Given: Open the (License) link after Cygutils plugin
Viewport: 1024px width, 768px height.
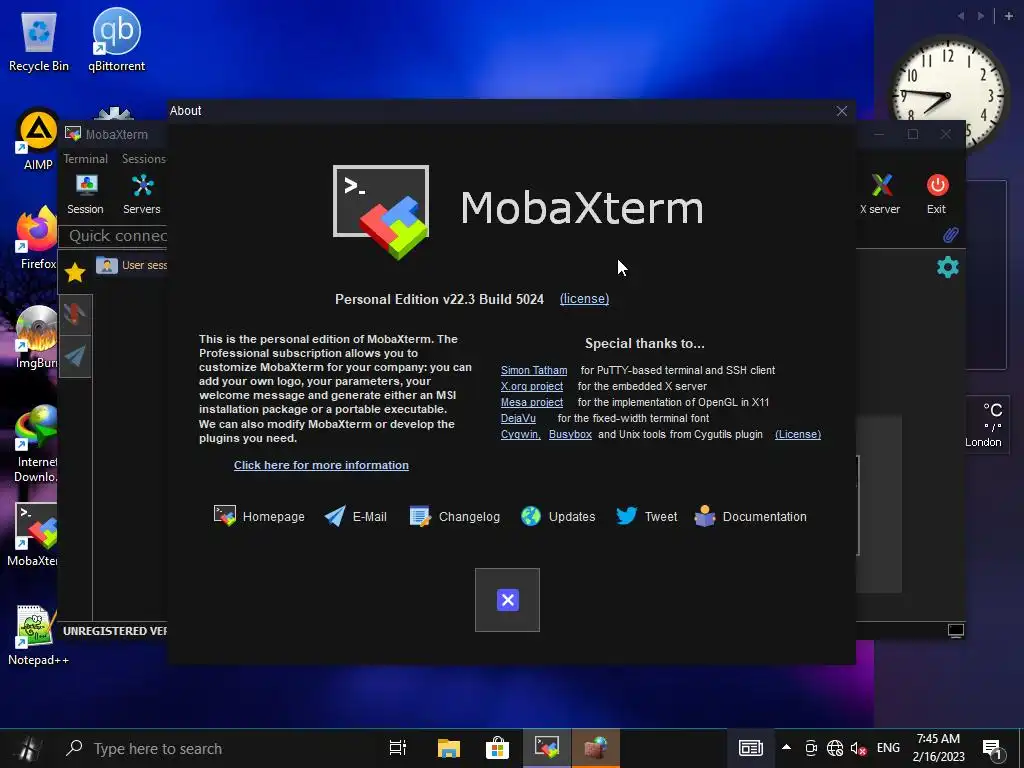Looking at the screenshot, I should point(797,434).
